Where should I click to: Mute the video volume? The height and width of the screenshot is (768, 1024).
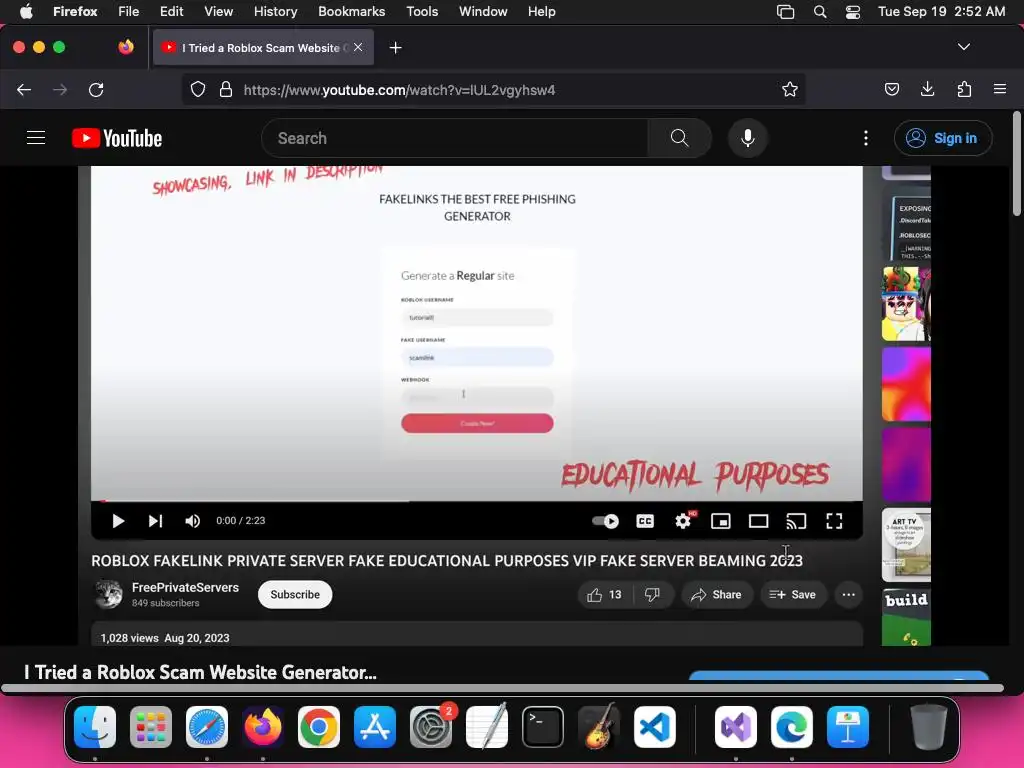192,521
